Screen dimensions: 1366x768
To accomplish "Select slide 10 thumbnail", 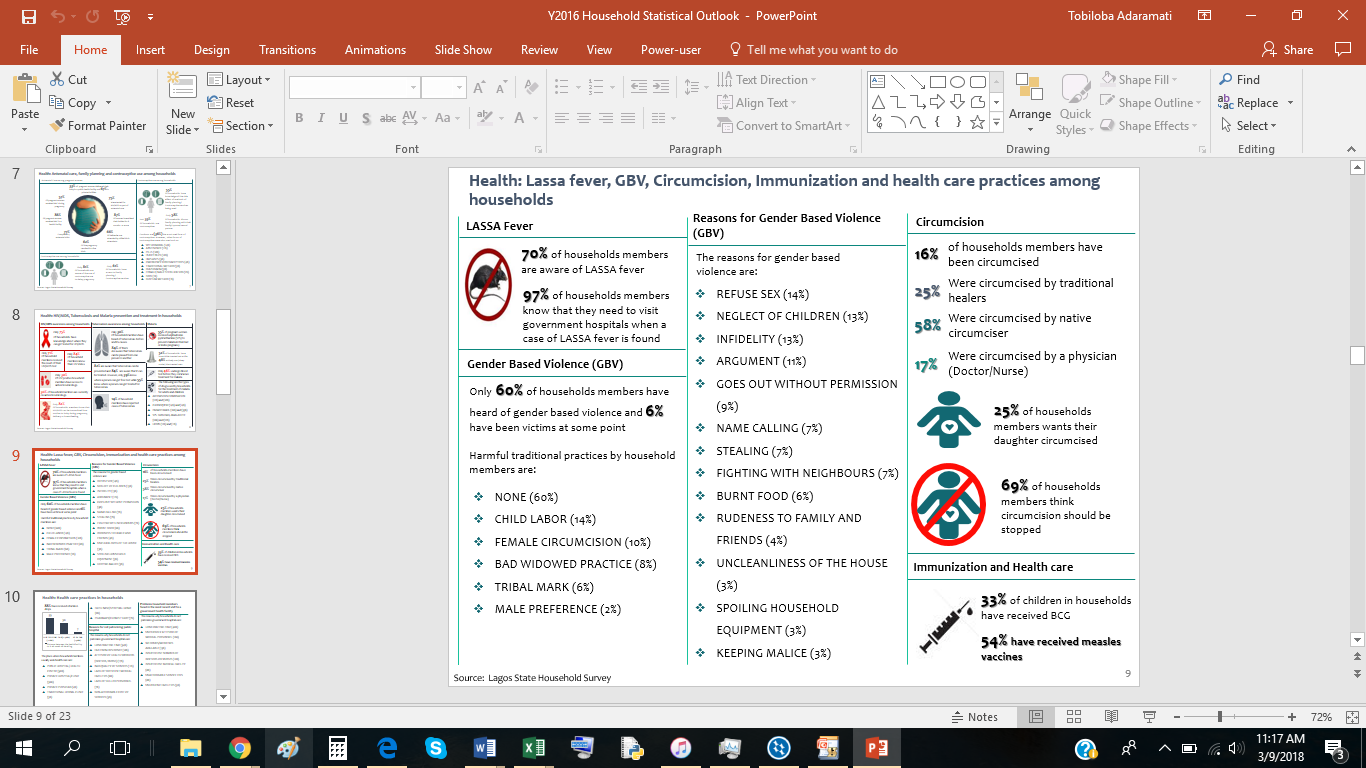I will point(115,647).
